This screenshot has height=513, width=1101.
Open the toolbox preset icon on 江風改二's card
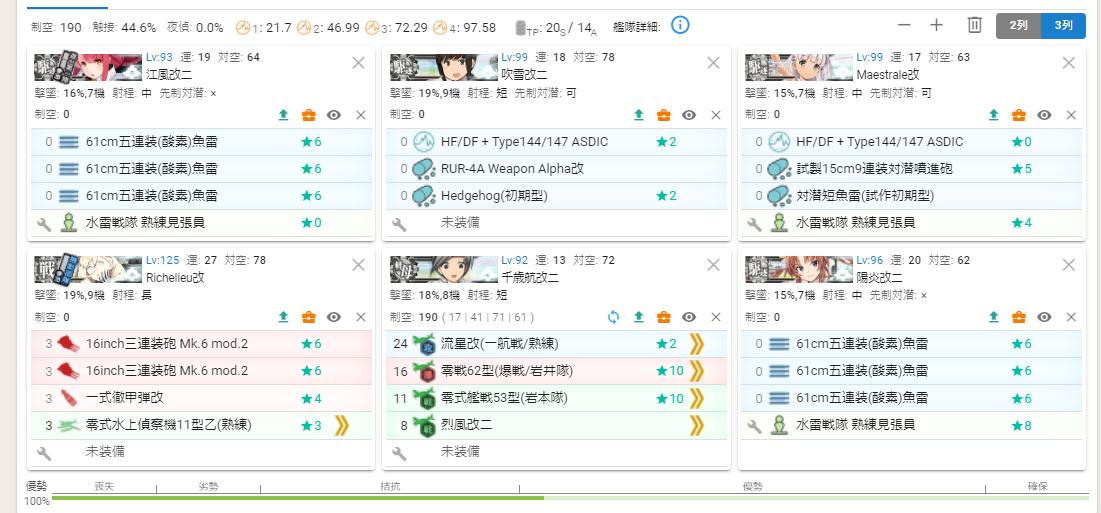coord(308,115)
